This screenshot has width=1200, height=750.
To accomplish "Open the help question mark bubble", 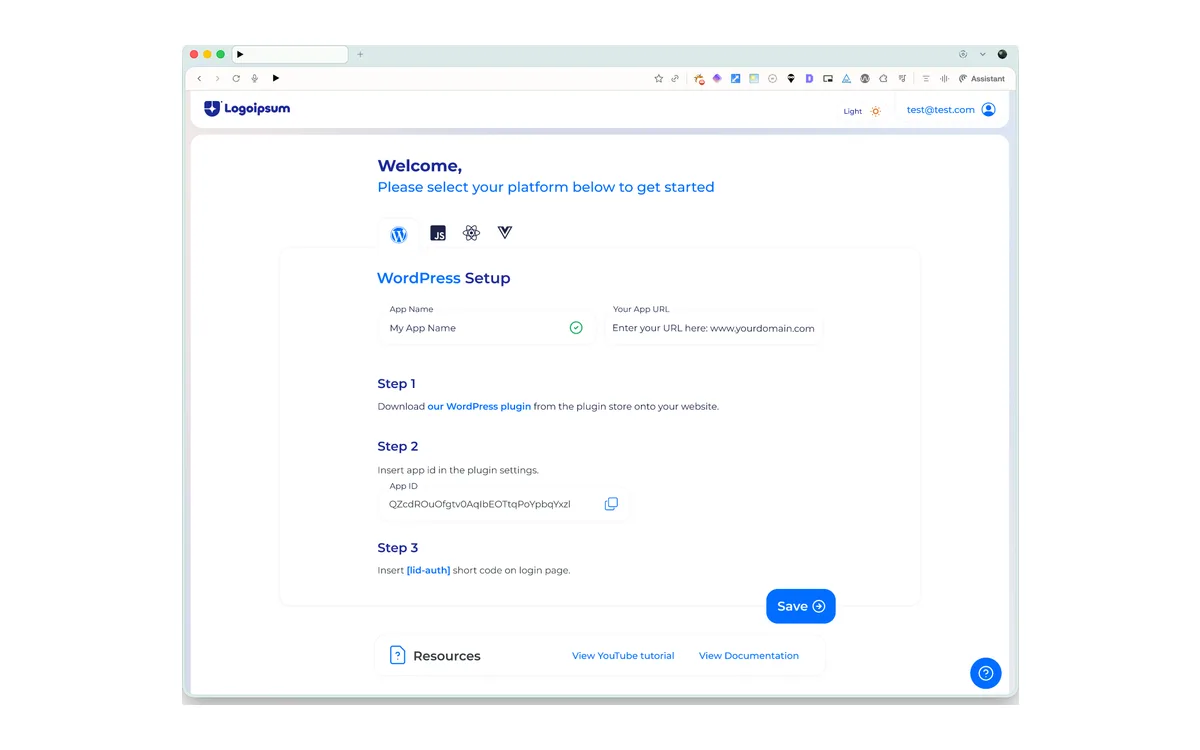I will click(x=986, y=673).
